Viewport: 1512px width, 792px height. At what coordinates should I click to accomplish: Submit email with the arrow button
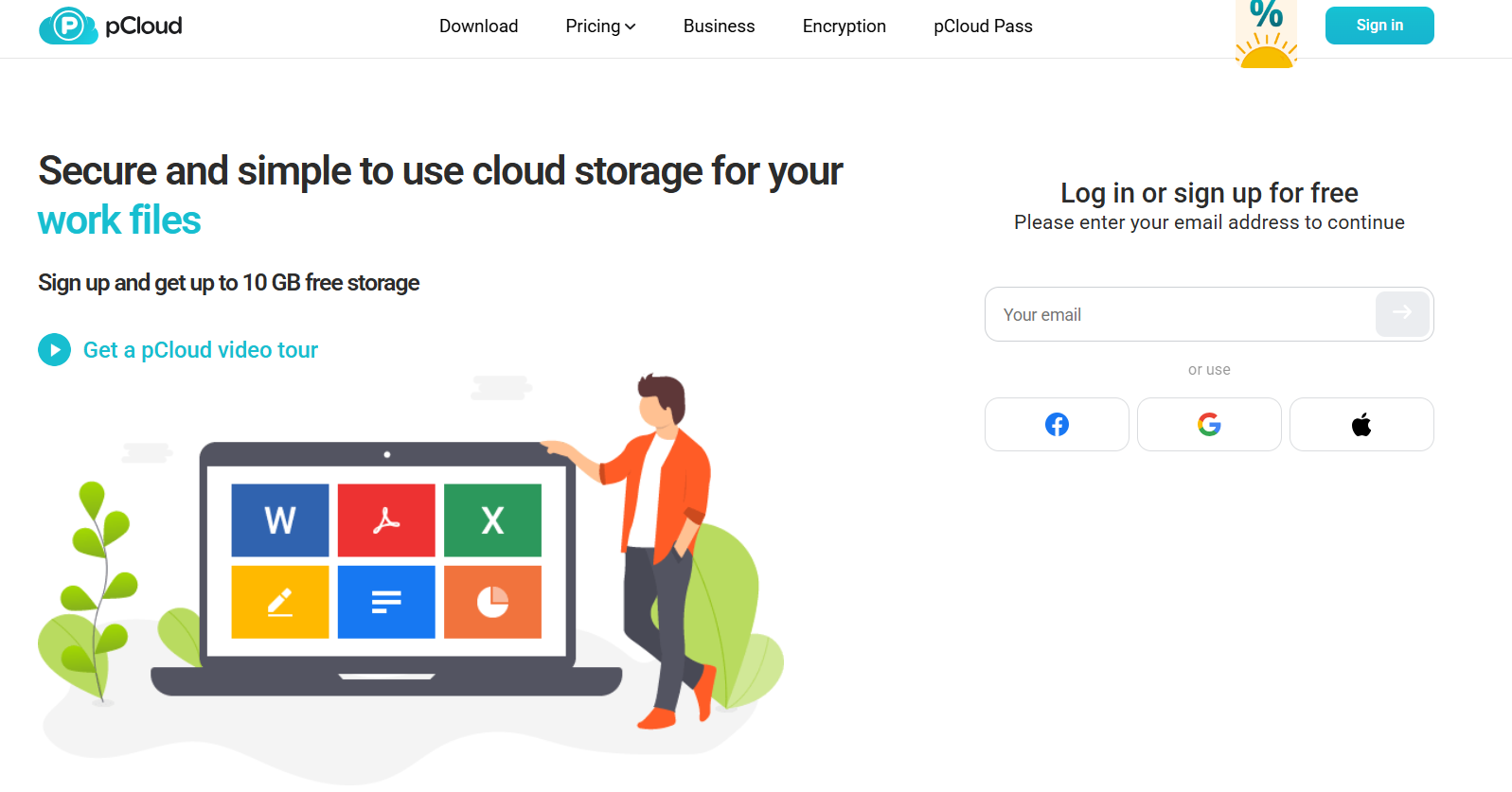(1402, 314)
